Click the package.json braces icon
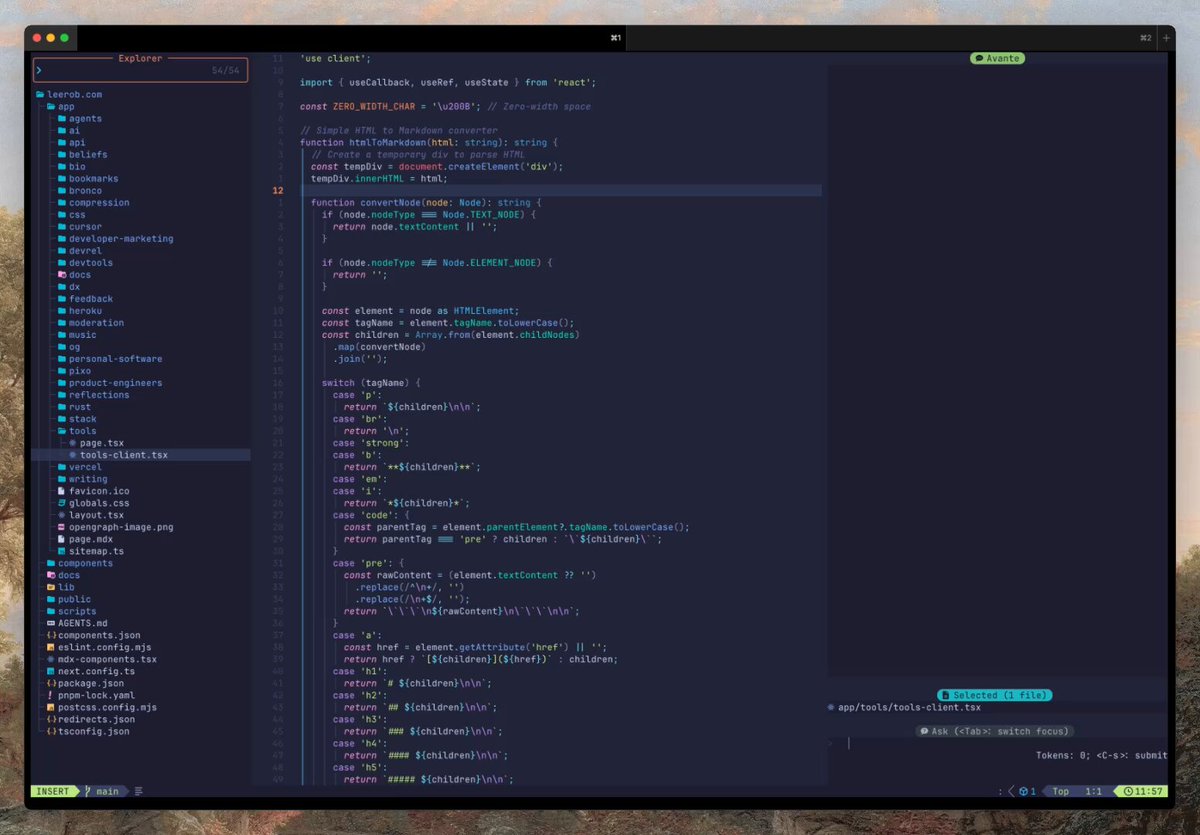The image size is (1200, 835). pyautogui.click(x=50, y=683)
